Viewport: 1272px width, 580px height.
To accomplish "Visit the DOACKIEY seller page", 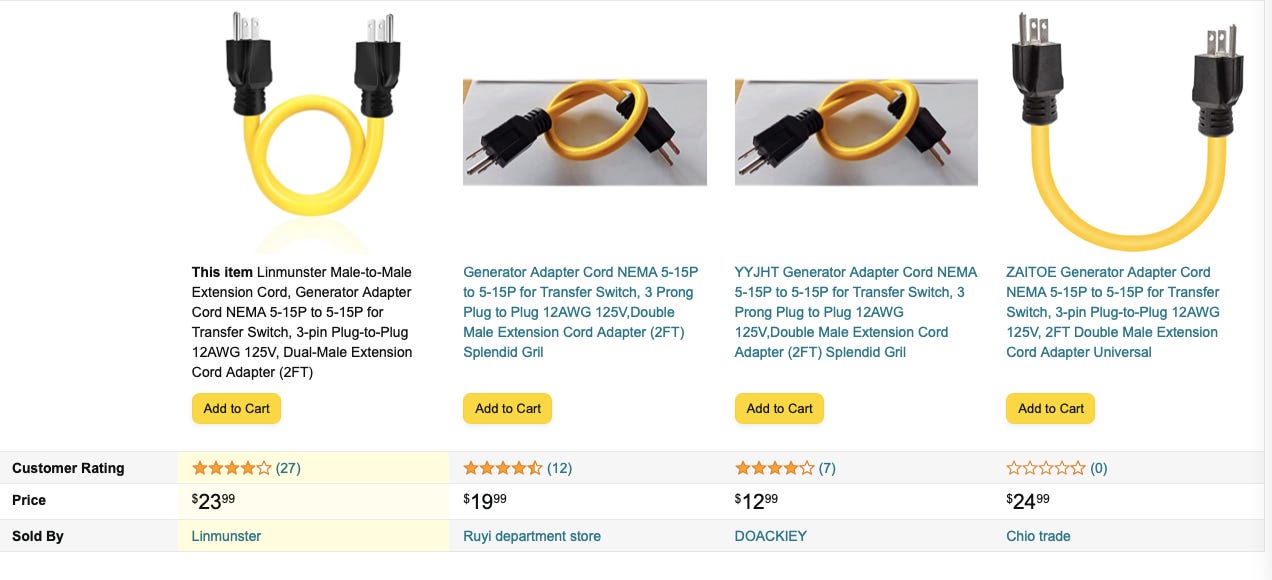I will click(770, 535).
